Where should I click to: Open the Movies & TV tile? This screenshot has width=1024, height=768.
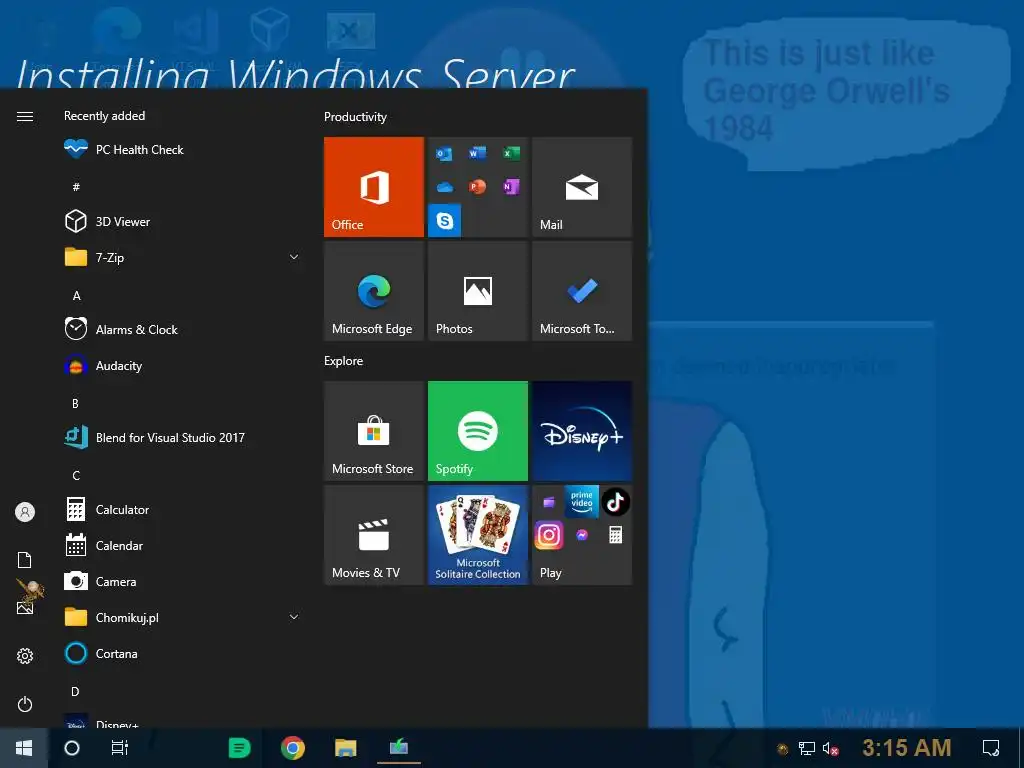(374, 535)
